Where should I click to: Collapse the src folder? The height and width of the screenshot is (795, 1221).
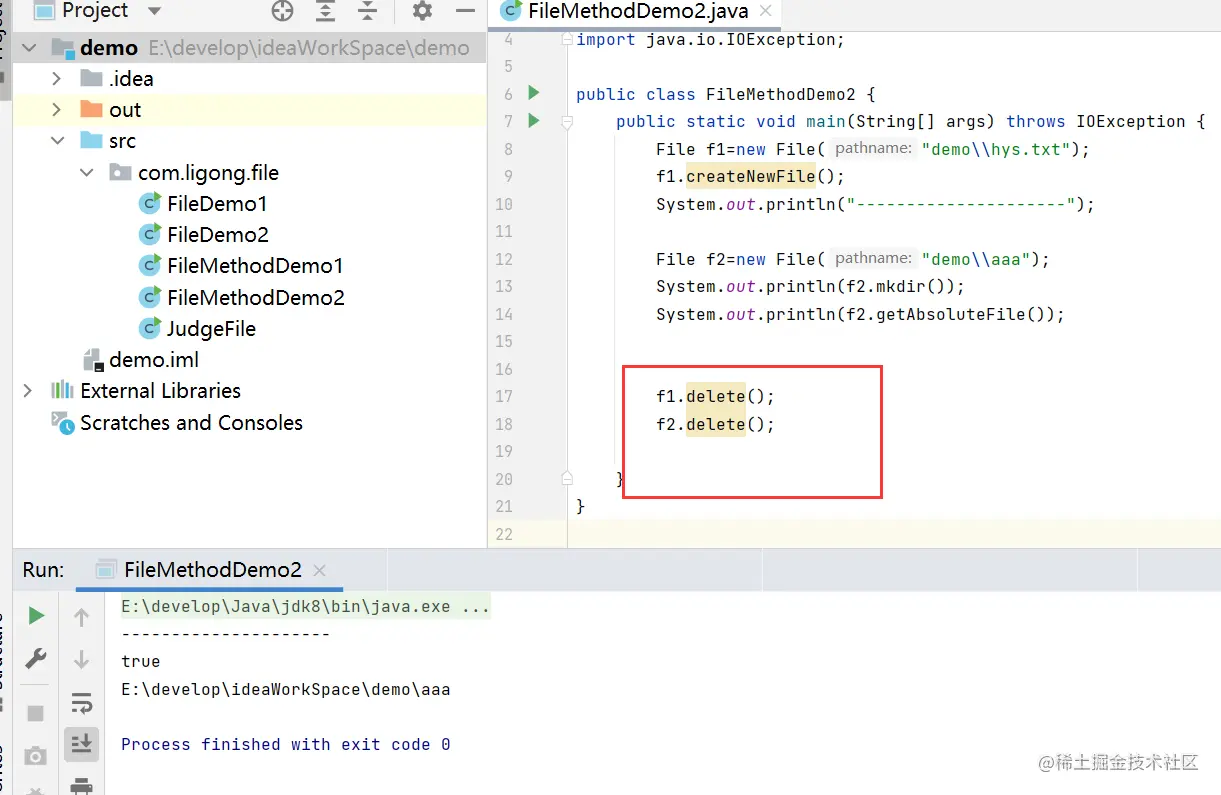pyautogui.click(x=57, y=141)
